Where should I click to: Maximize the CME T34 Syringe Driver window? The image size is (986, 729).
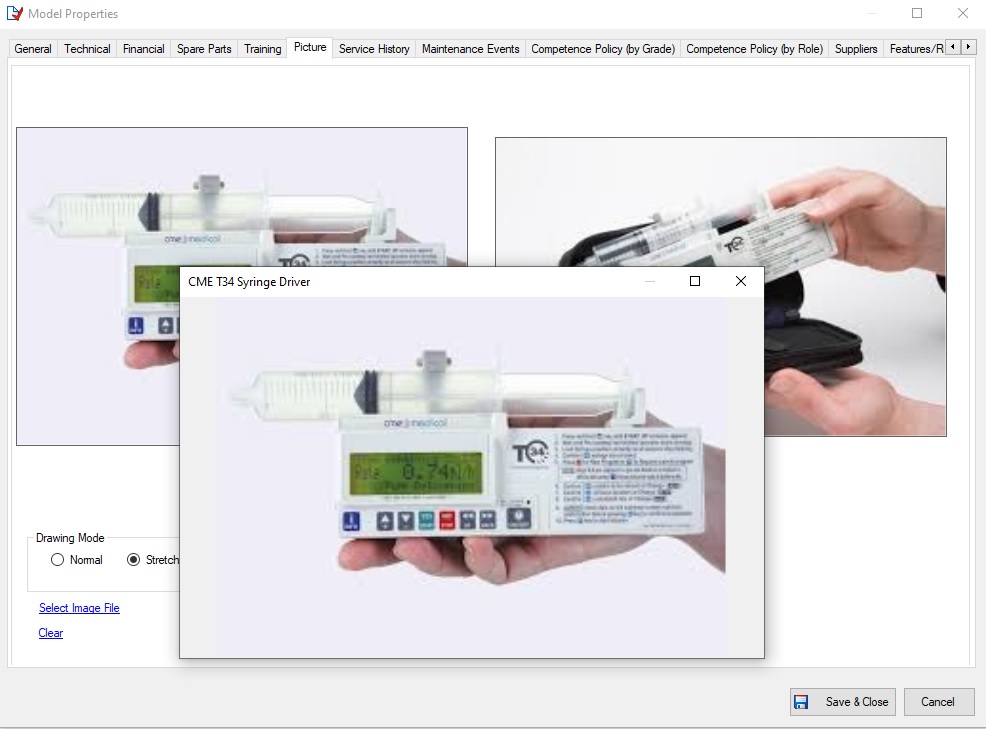click(695, 281)
